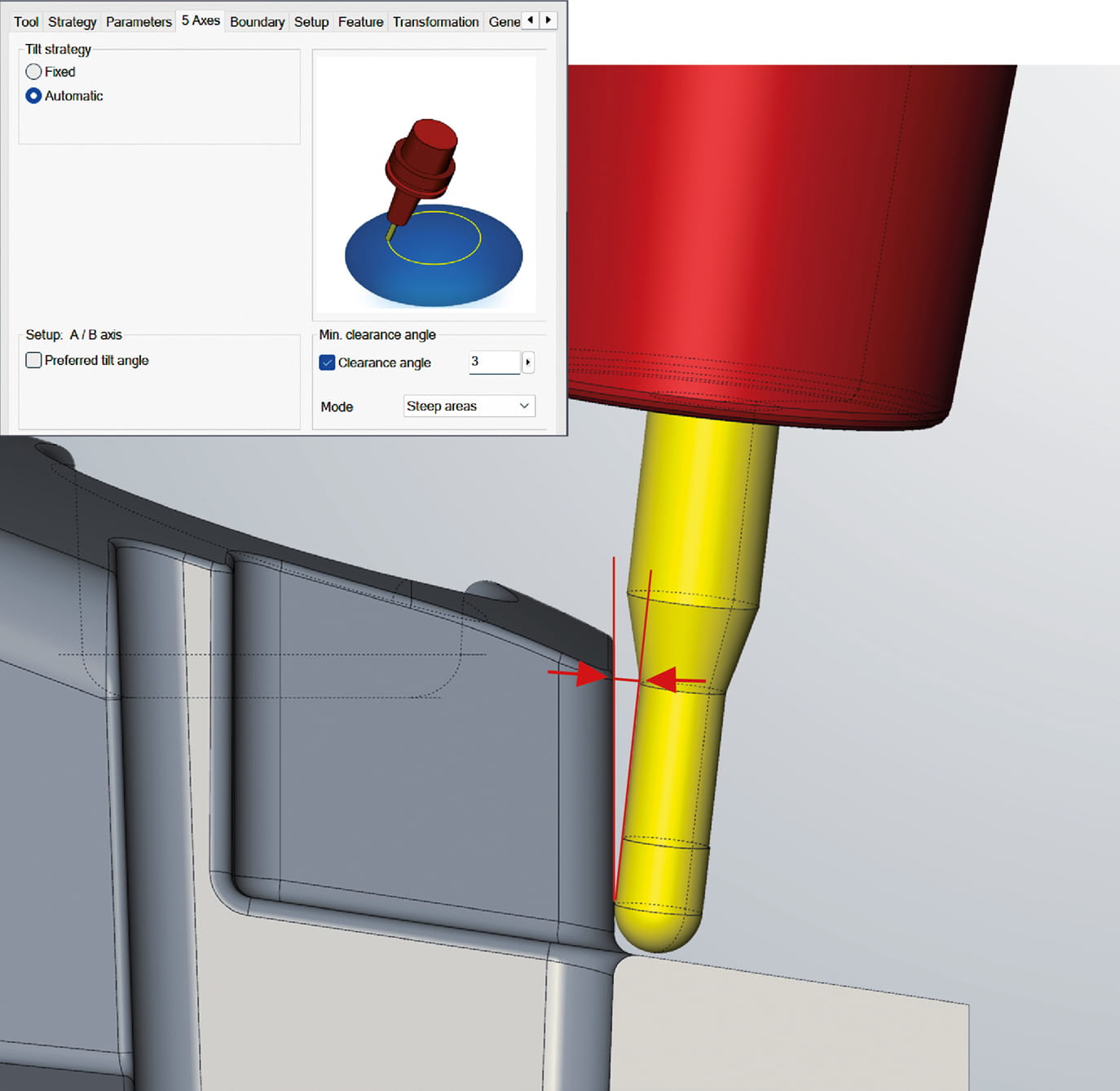Open the Parameters tab

[x=139, y=22]
